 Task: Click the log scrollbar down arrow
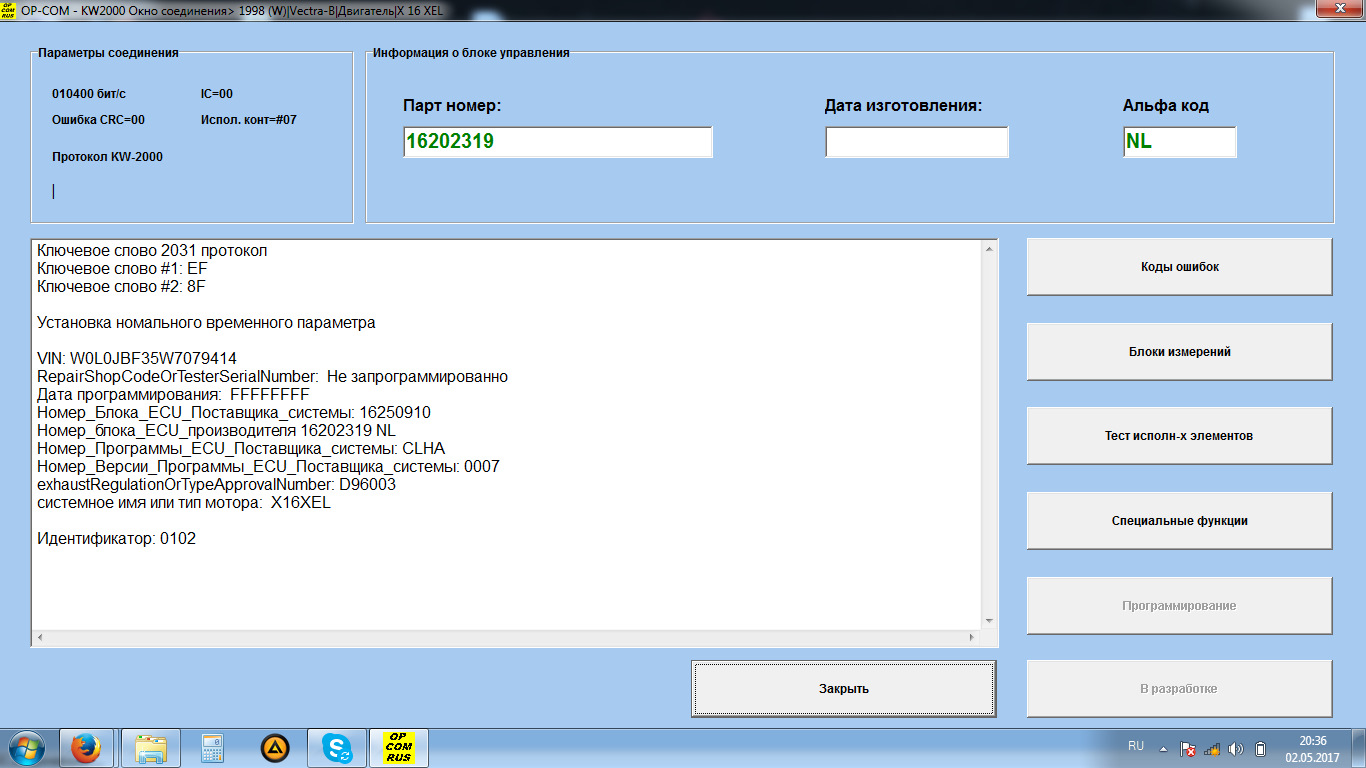[x=989, y=621]
